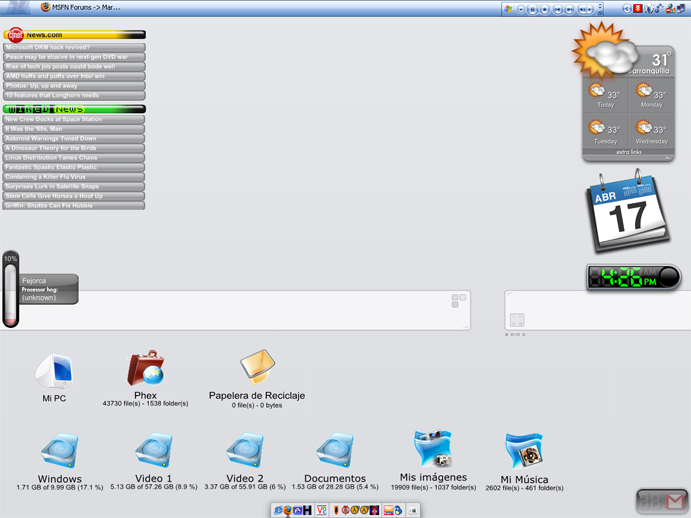
Task: Select the Monday forecast cell
Action: coord(652,95)
